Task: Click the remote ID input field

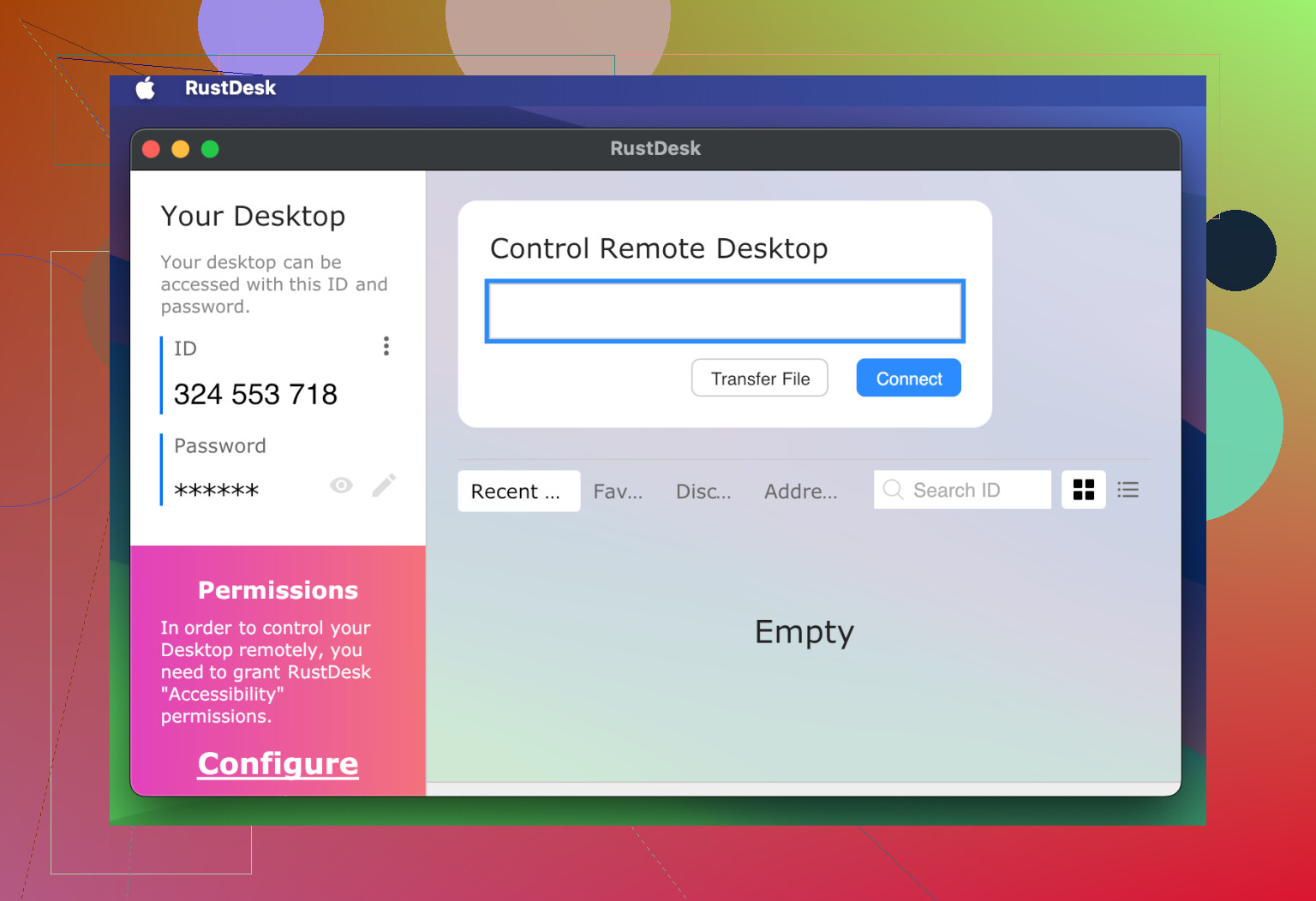Action: pos(725,311)
